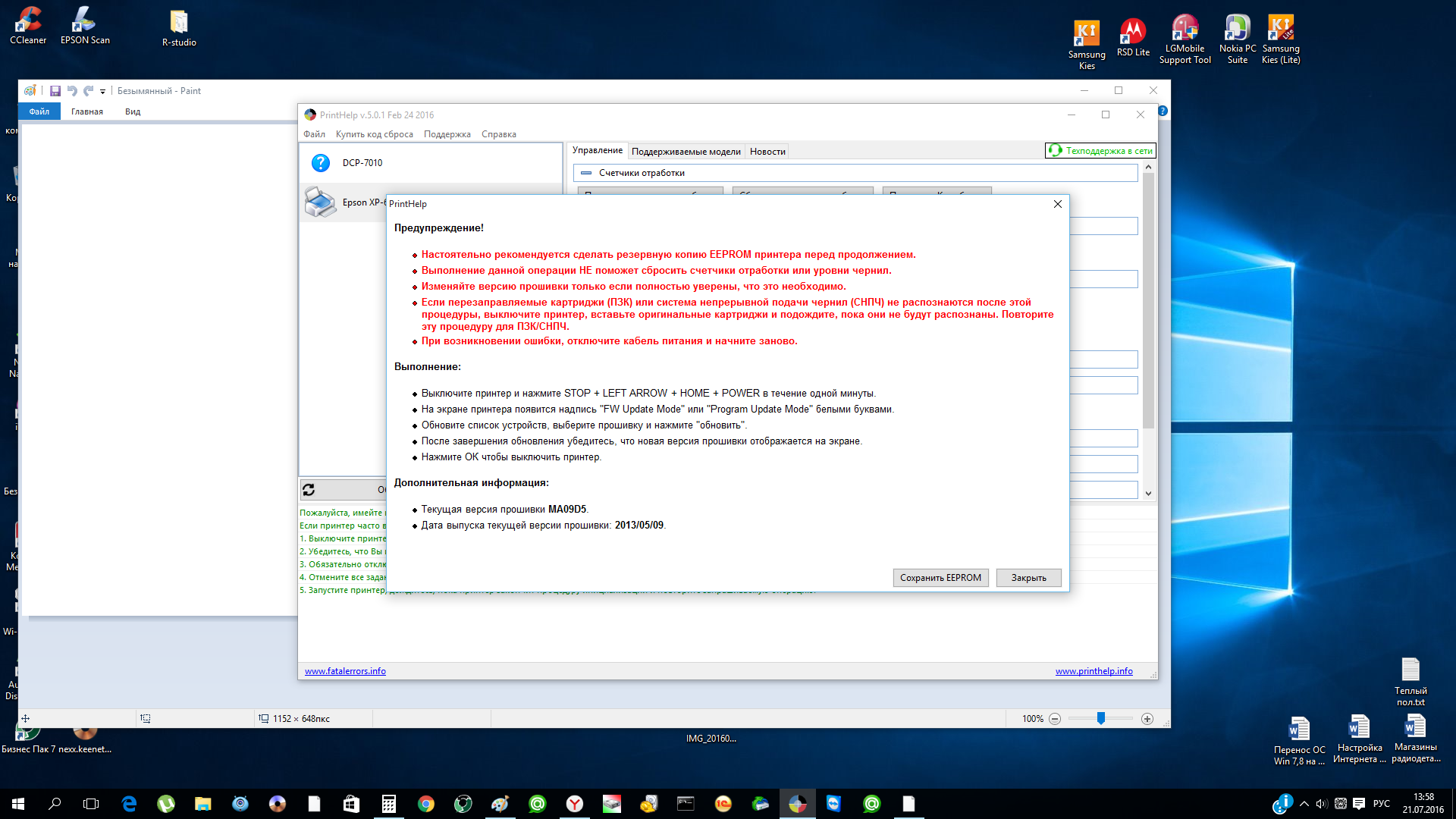The height and width of the screenshot is (819, 1456).
Task: Click the EPSON Scan desktop icon
Action: 85,26
